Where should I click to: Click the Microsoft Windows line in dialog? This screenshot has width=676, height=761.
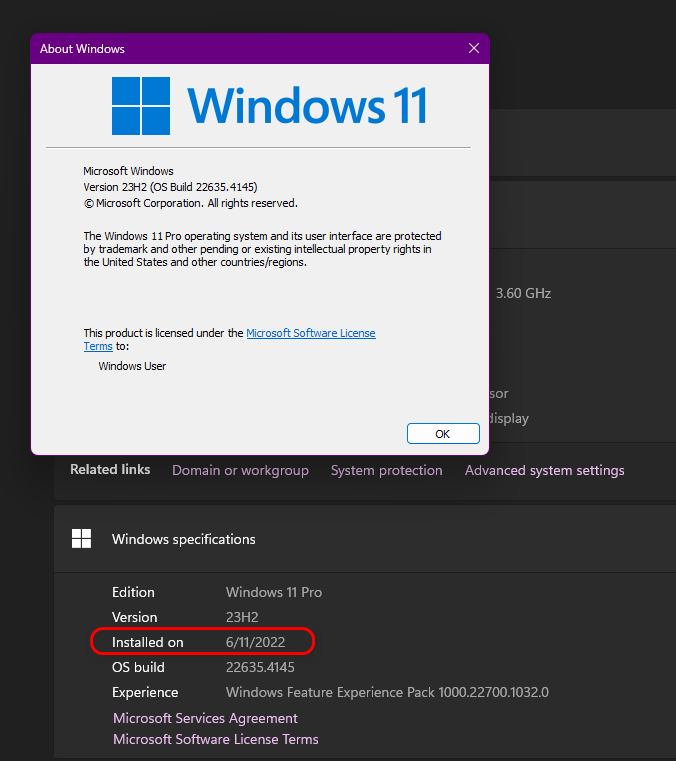128,171
